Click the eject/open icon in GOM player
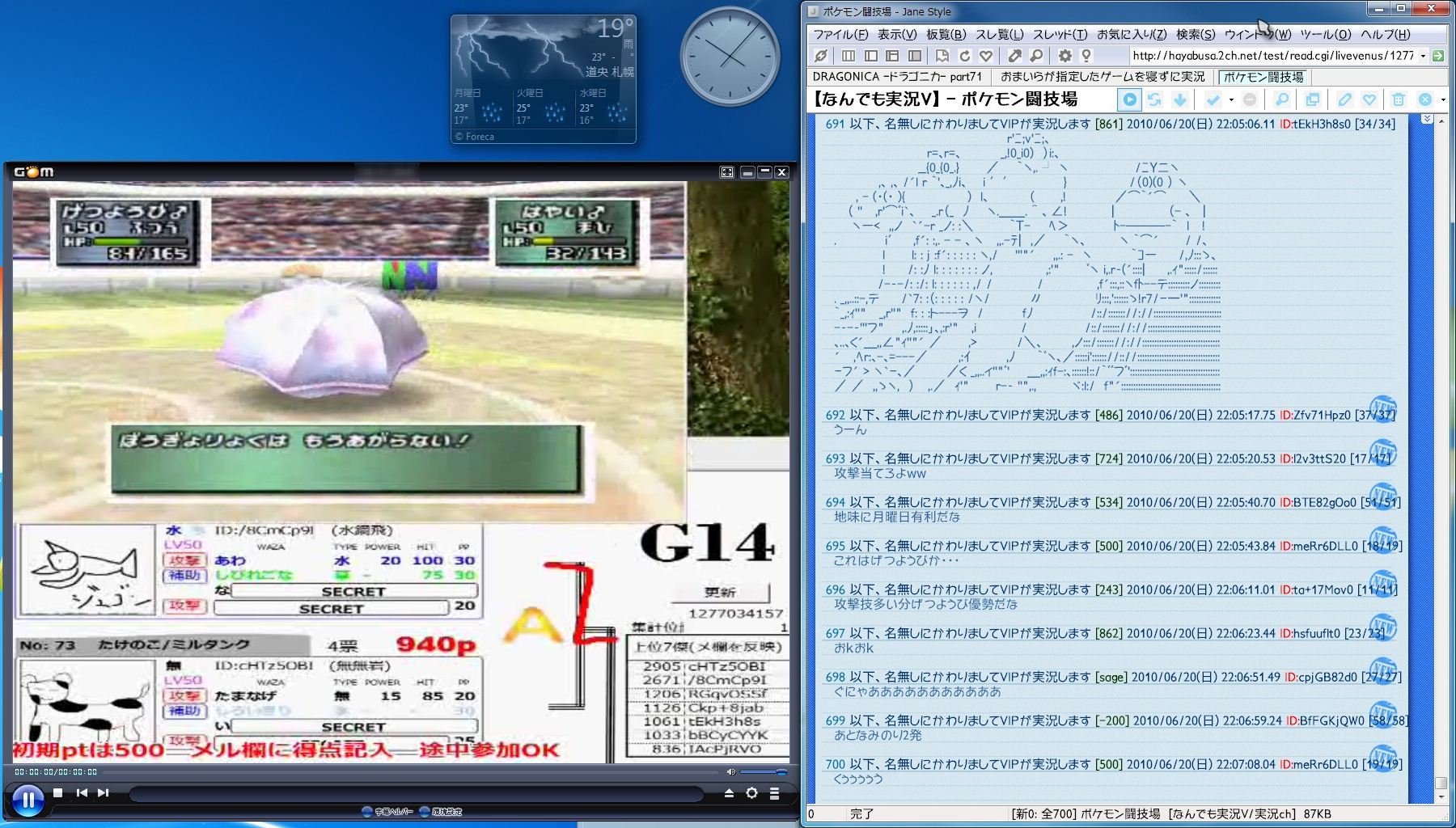The width and height of the screenshot is (1456, 828). pos(729,793)
